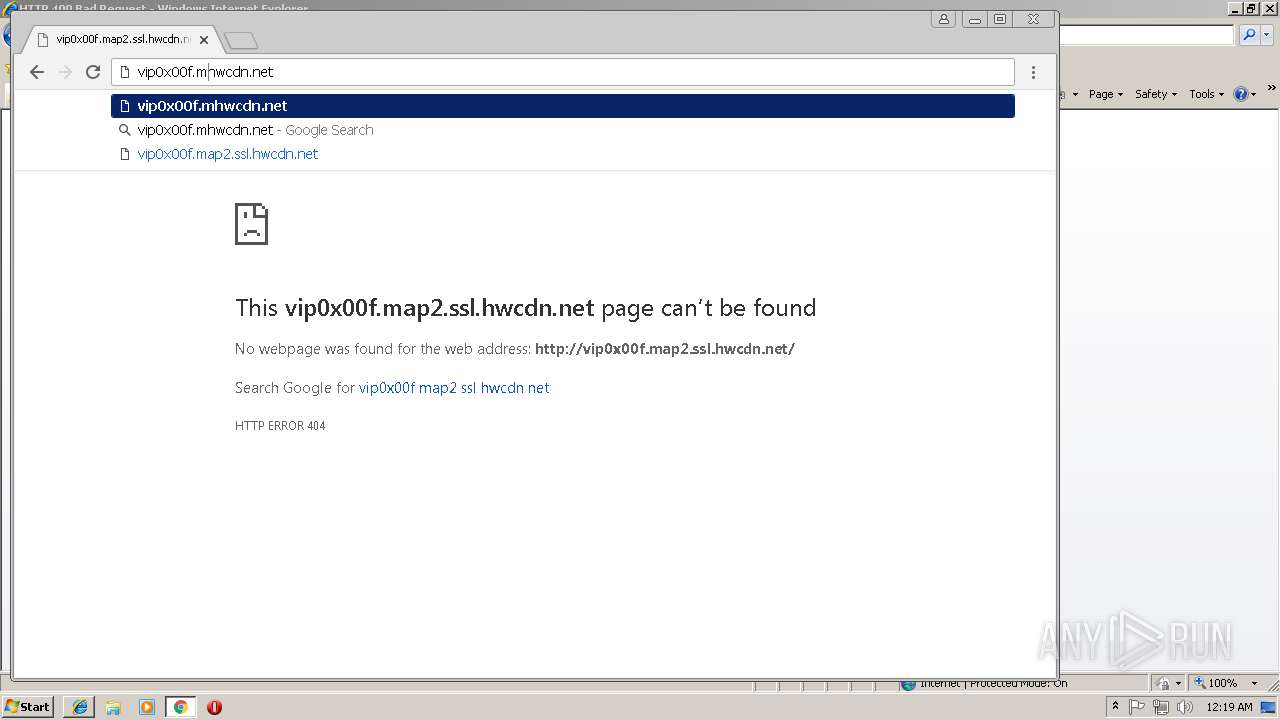Screen dimensions: 1280x720
Task: Launch Windows Media Player from taskbar
Action: tap(147, 707)
